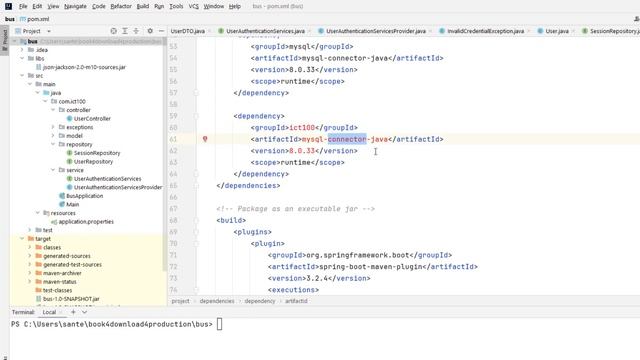
Task: Click the intention bulb on line 61
Action: 205,139
